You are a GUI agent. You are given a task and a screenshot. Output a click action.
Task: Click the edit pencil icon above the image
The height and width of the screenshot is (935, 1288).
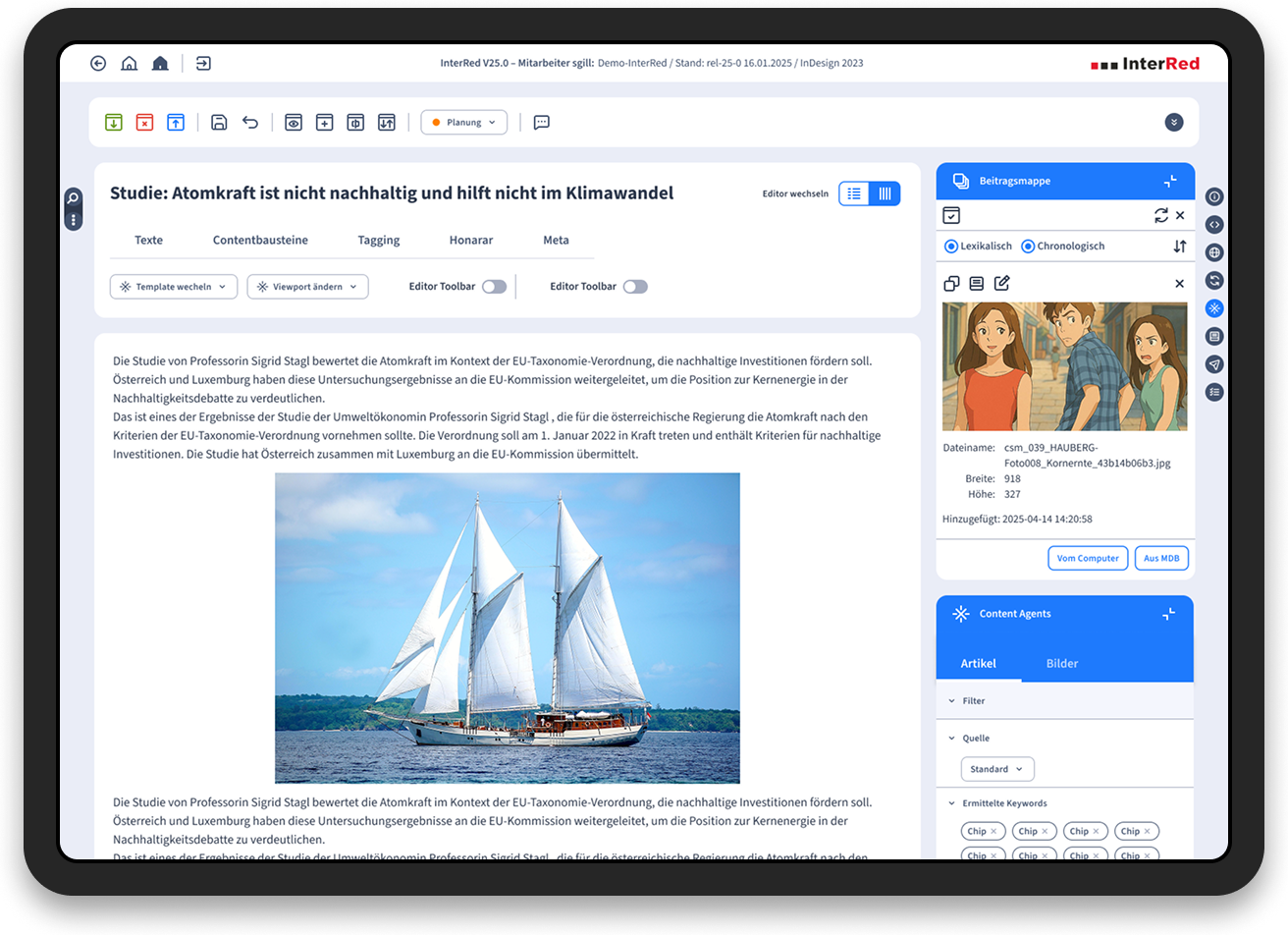point(1001,284)
